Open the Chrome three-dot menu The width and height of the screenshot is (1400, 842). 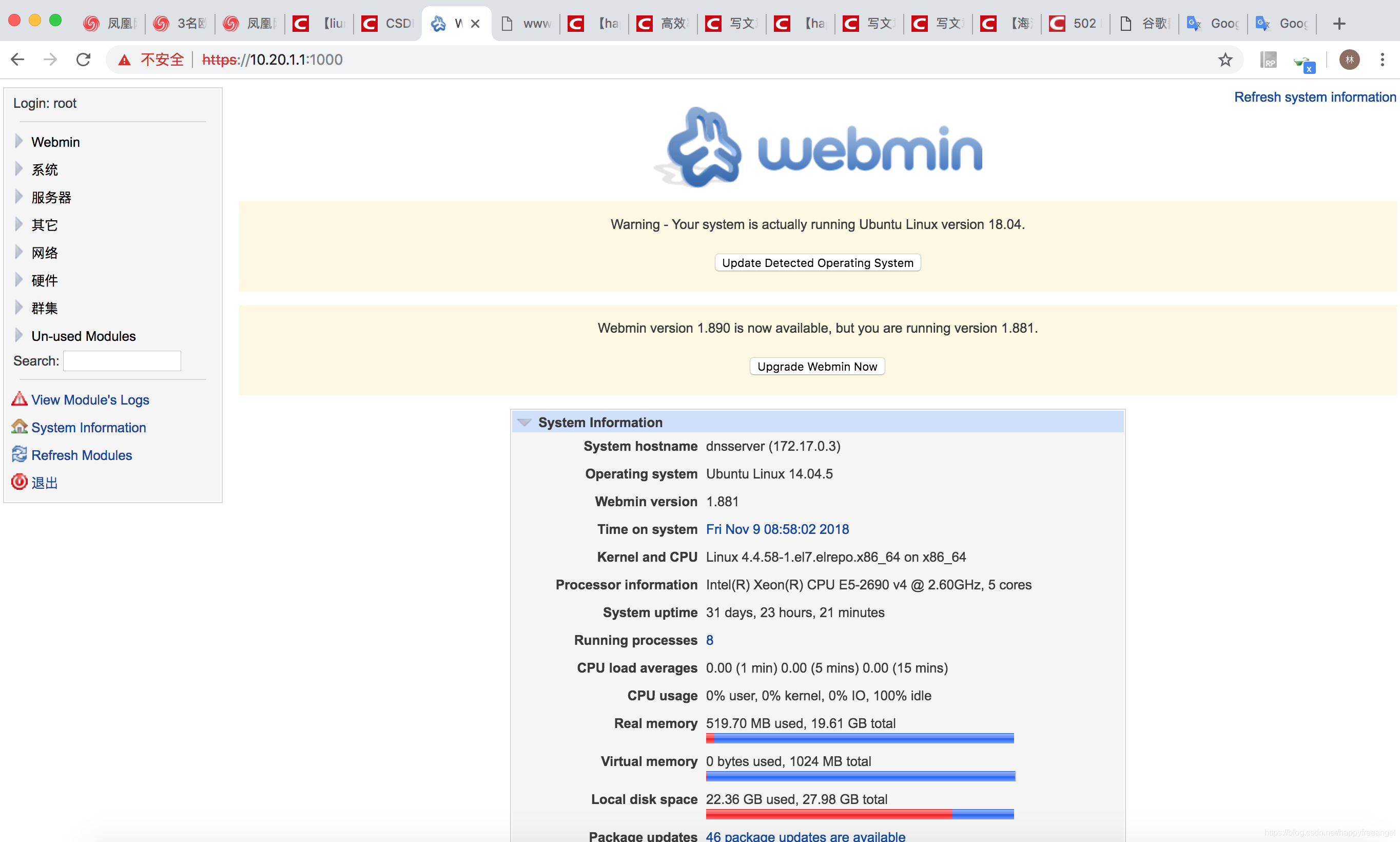tap(1383, 60)
